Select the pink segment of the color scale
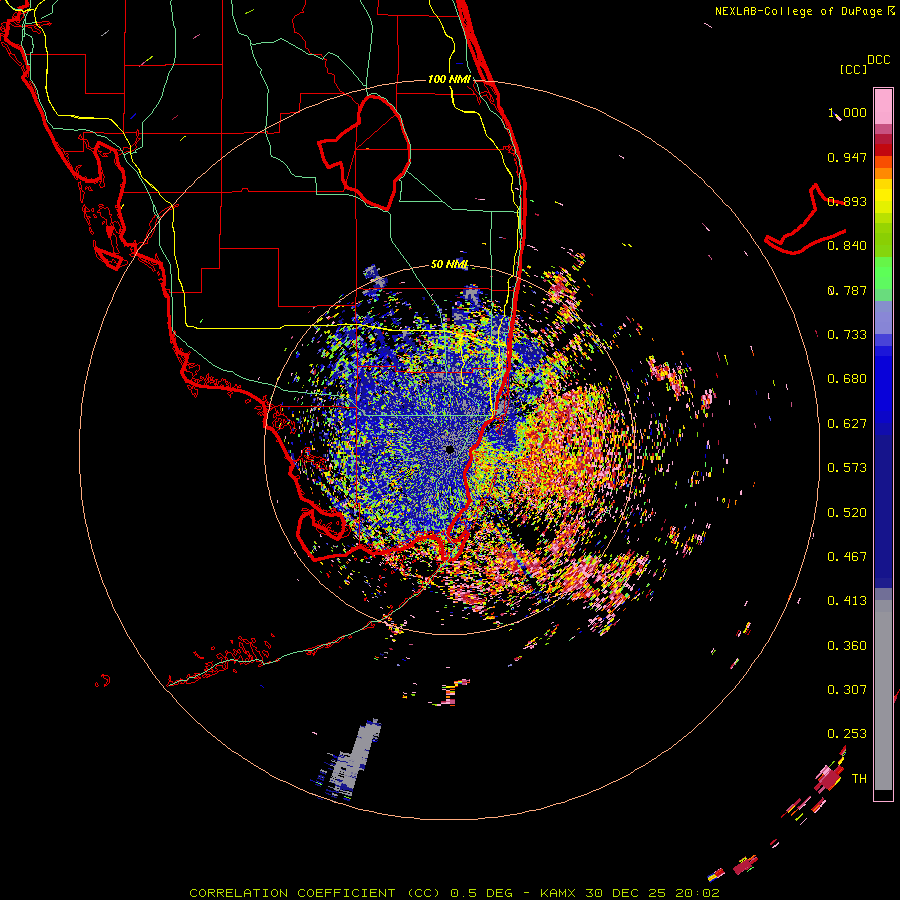This screenshot has width=900, height=900. click(x=883, y=107)
